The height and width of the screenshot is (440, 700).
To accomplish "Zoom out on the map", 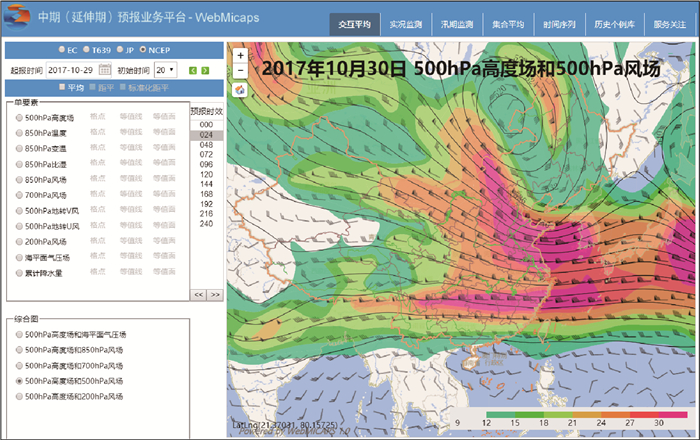I will coord(240,71).
